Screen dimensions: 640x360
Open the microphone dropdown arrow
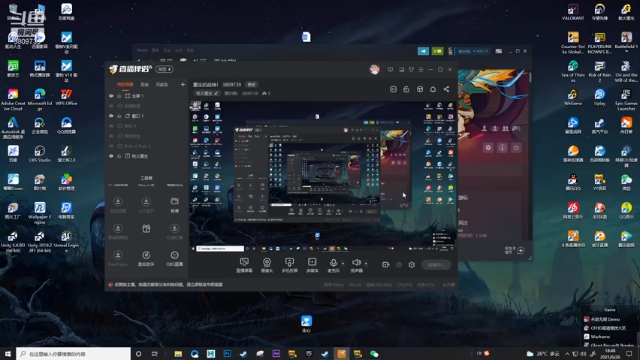point(343,263)
